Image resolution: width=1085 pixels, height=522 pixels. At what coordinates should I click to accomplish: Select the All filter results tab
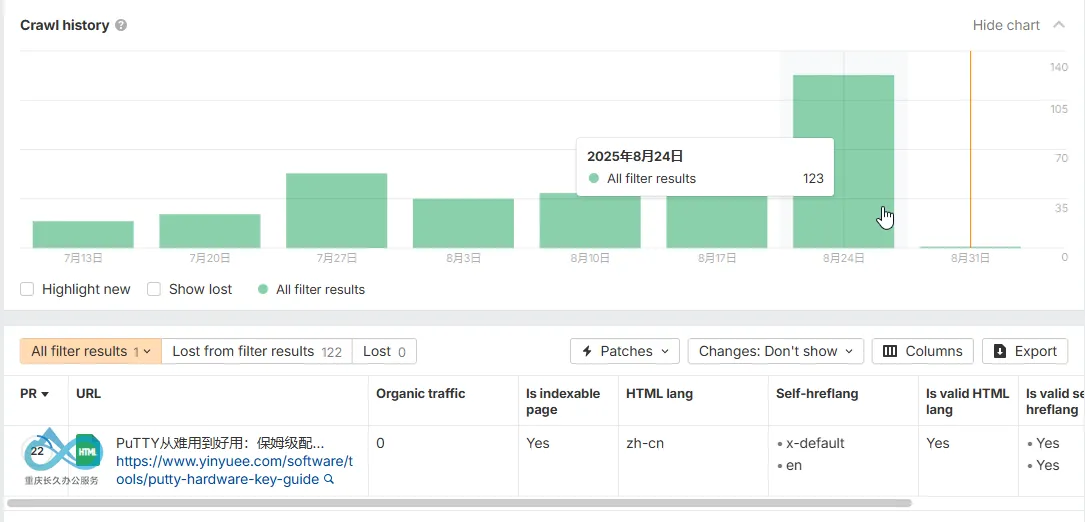click(91, 351)
